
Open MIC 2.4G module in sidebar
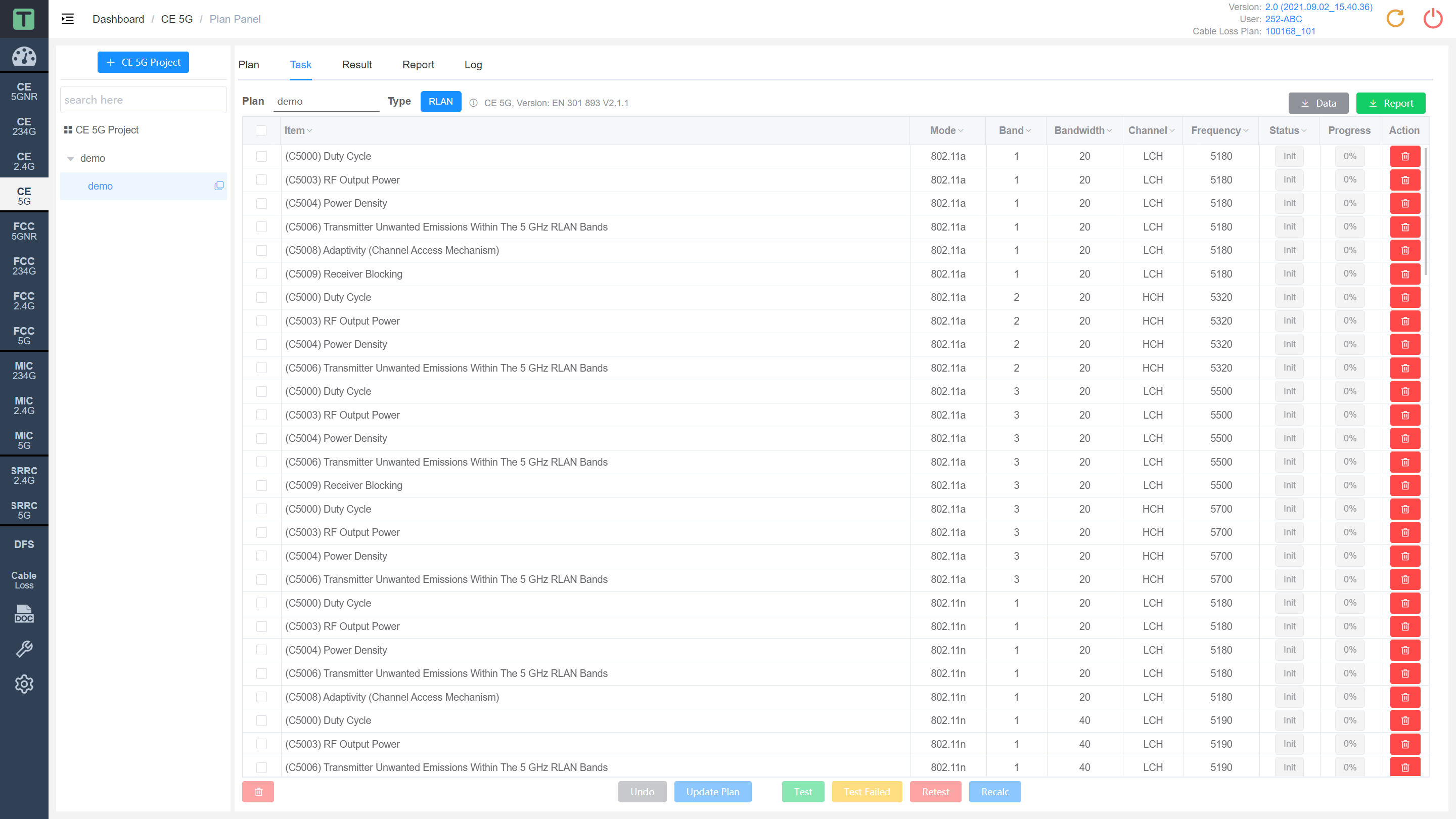pyautogui.click(x=24, y=405)
